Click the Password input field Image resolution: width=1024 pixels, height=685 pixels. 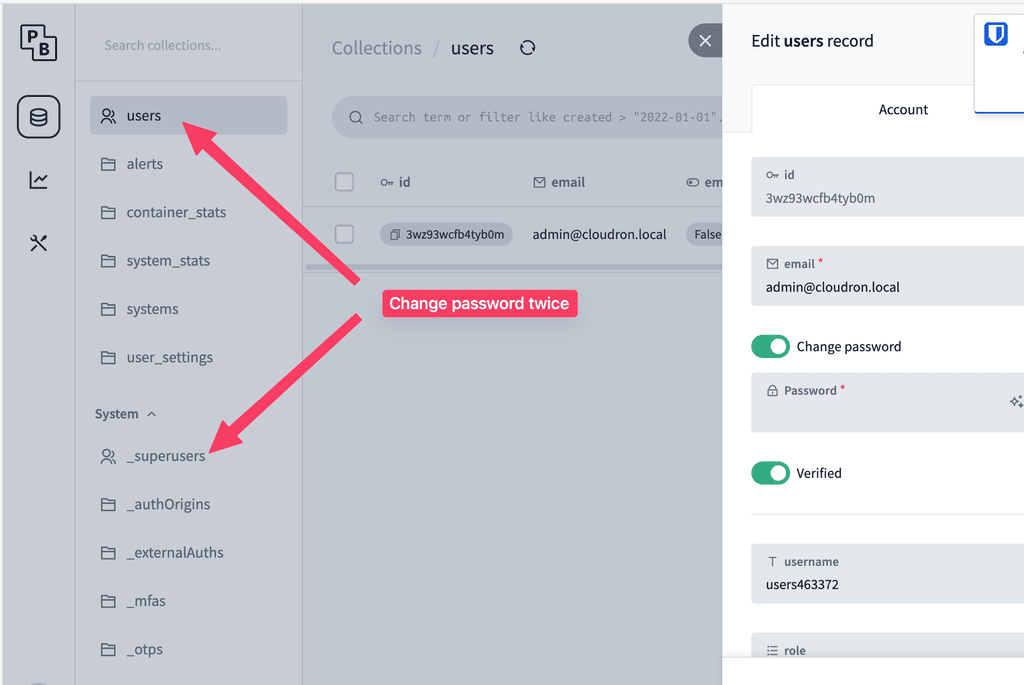(880, 412)
